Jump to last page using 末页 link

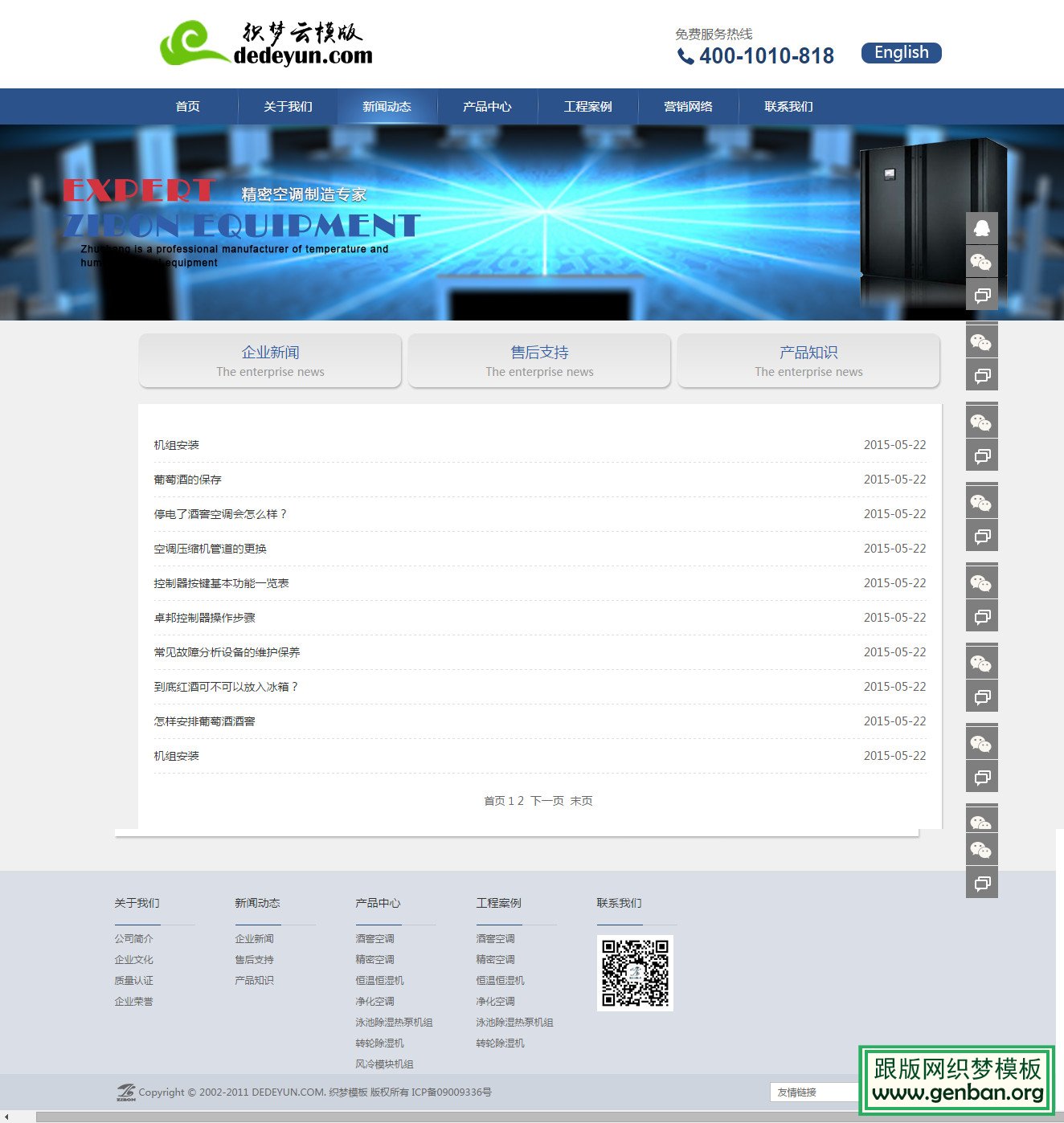pos(581,800)
